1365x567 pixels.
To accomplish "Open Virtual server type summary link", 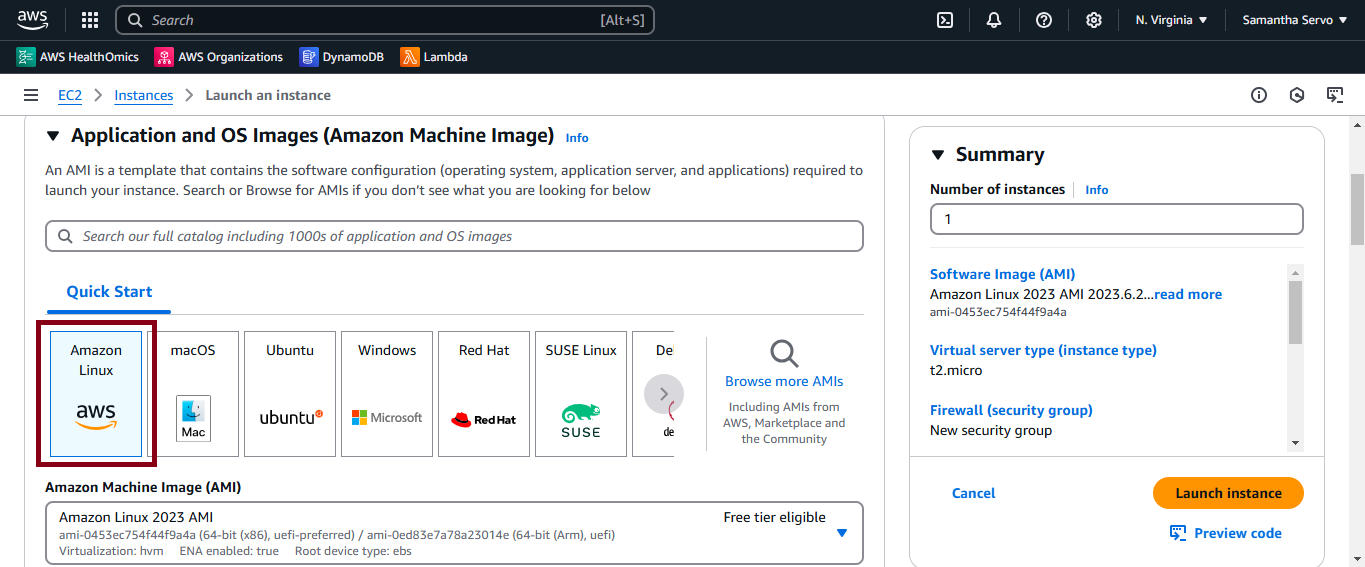I will pos(1043,350).
